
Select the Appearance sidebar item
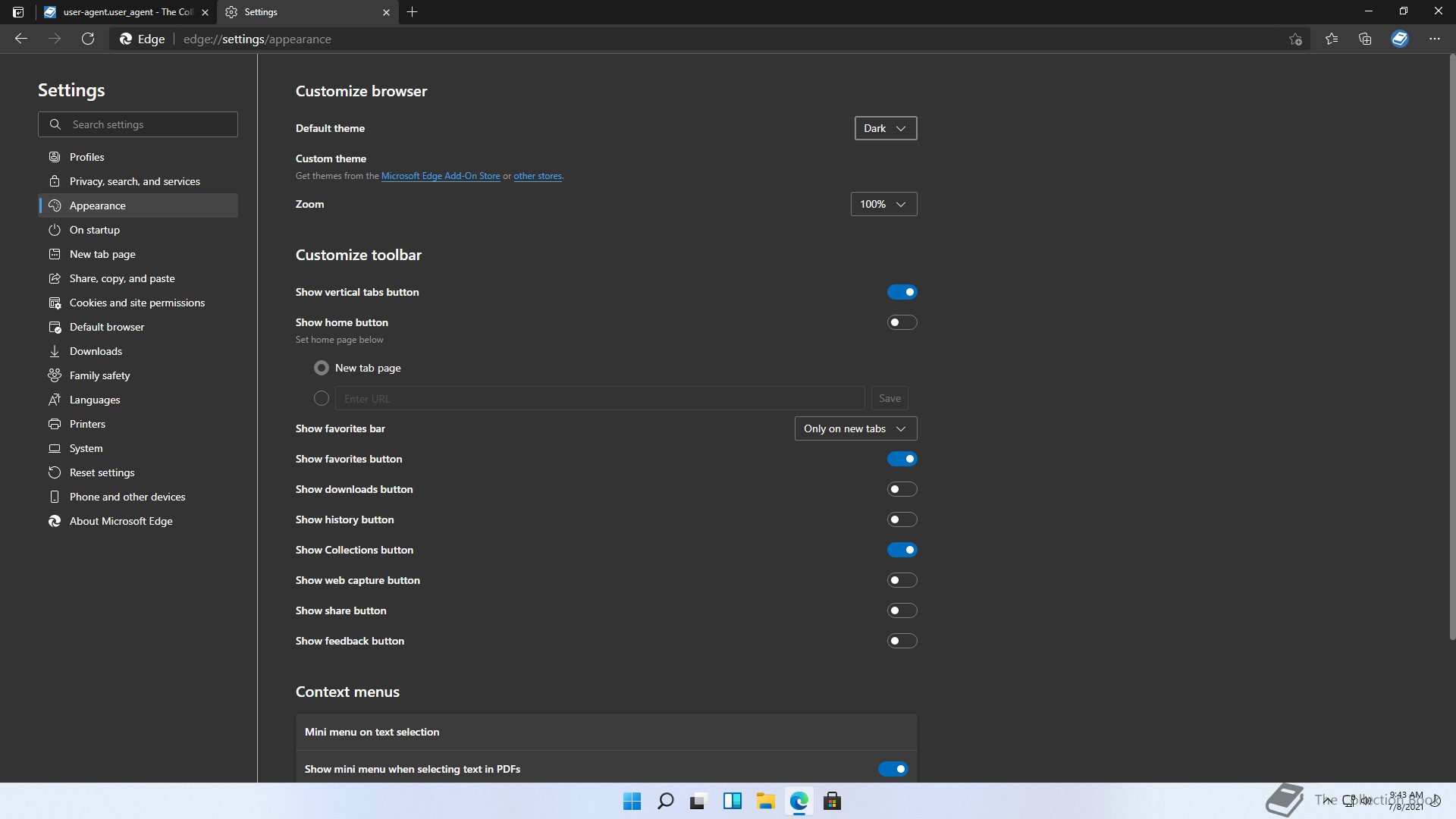click(138, 206)
